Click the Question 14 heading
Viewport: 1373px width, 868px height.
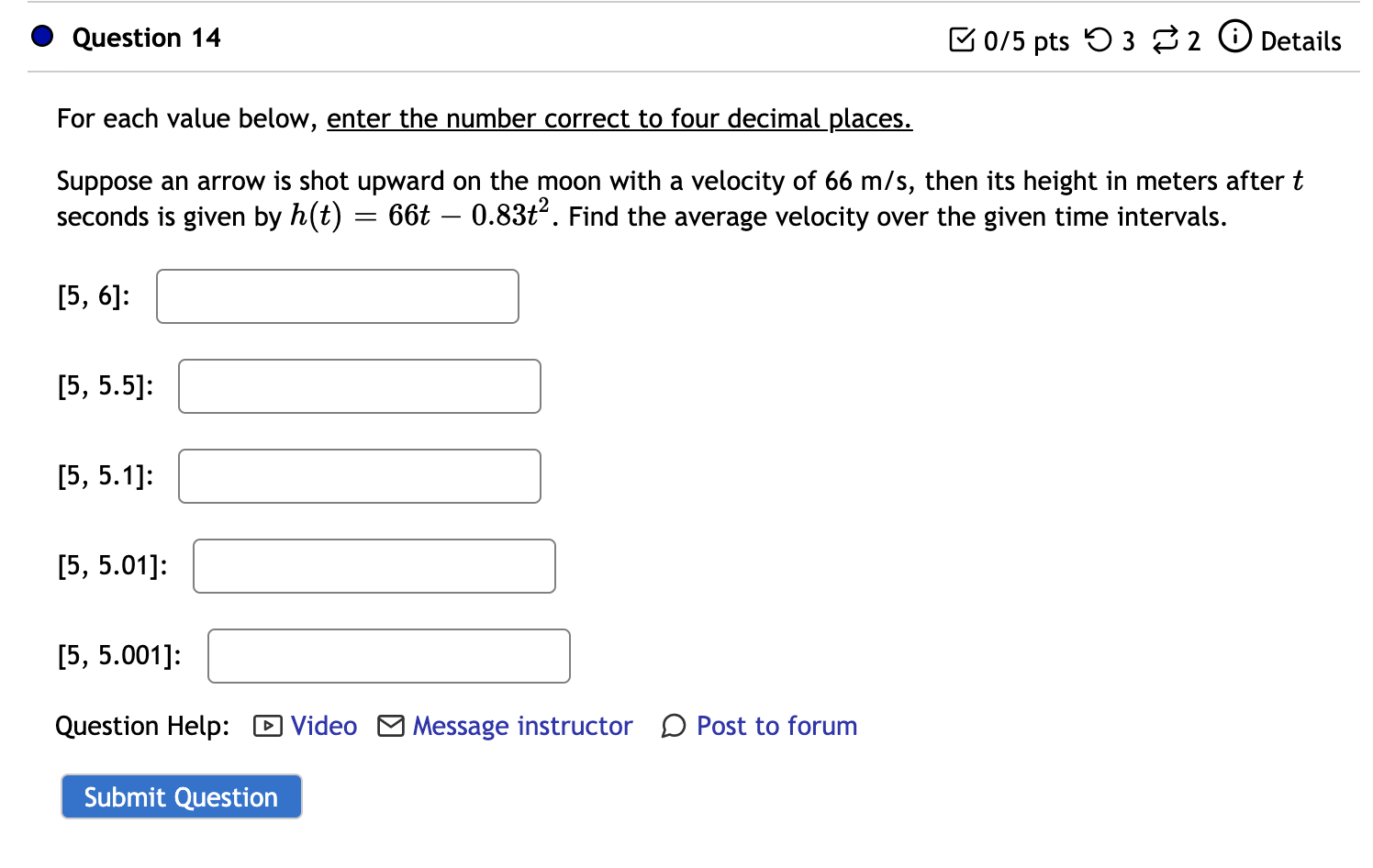[x=147, y=38]
